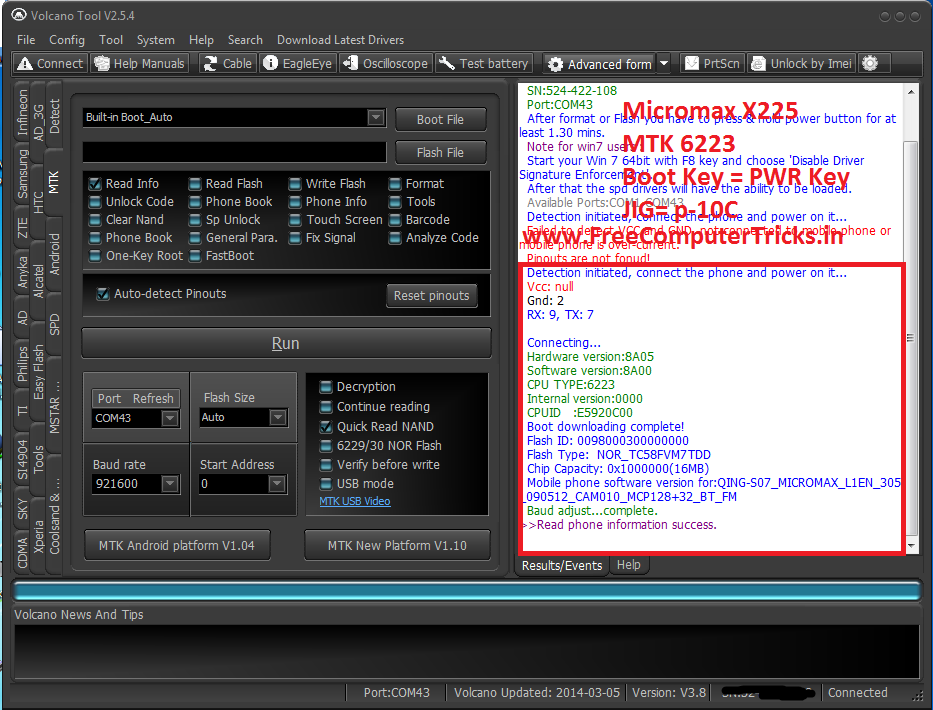Expand the Advanced form dropdown arrow
Screen dimensions: 933x710
pos(664,64)
